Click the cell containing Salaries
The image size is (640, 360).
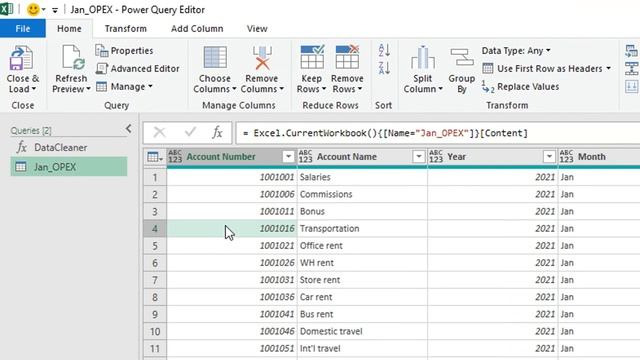(362, 177)
